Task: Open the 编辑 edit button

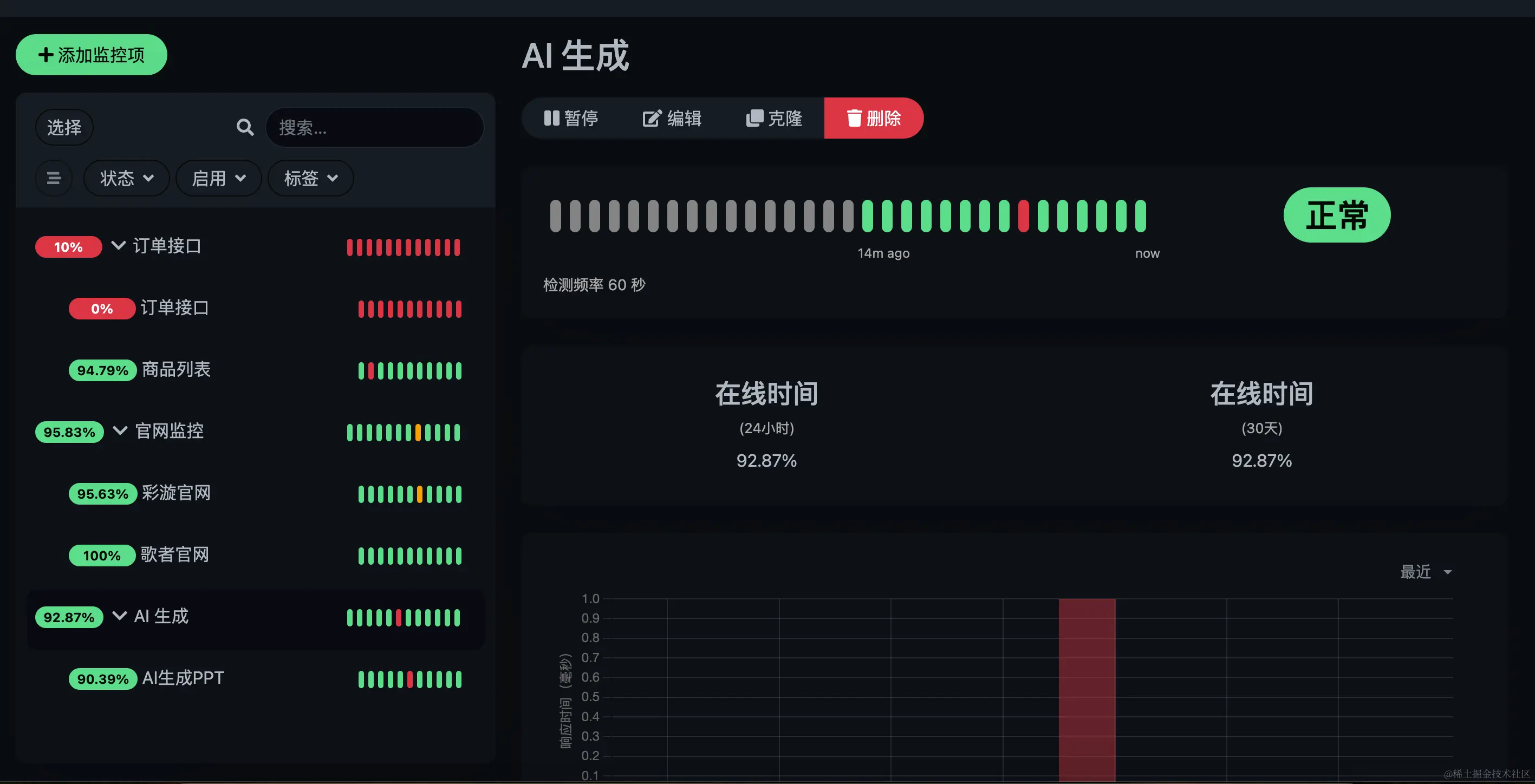Action: pyautogui.click(x=672, y=118)
